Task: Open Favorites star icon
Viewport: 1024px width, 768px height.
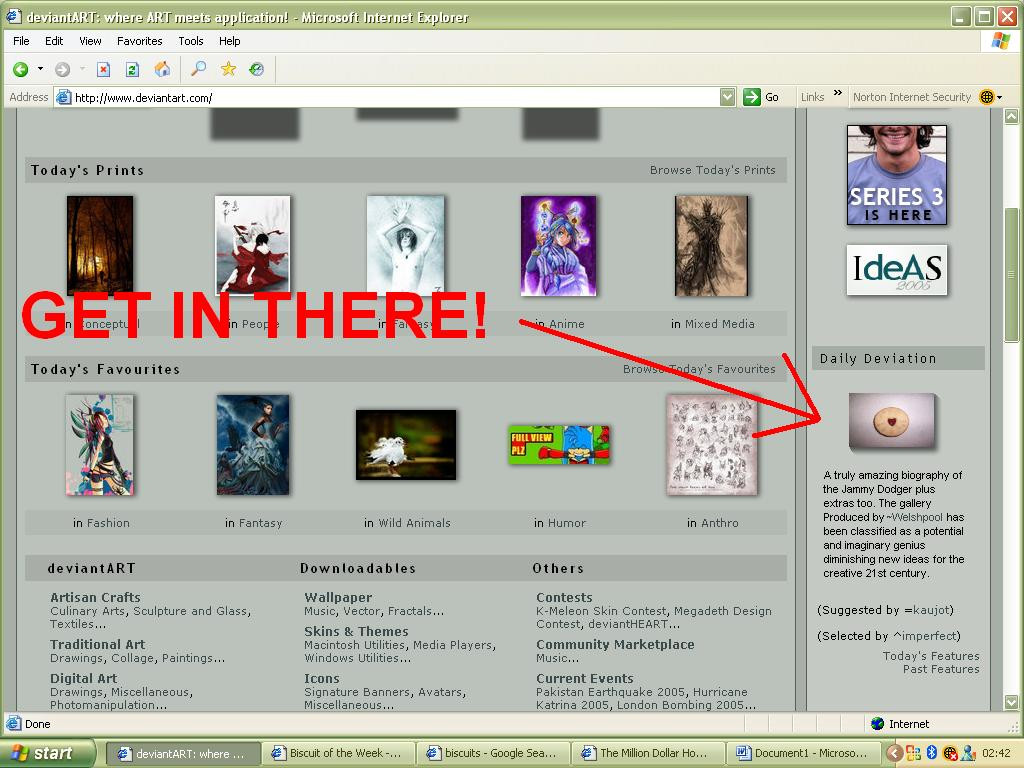Action: (x=228, y=69)
